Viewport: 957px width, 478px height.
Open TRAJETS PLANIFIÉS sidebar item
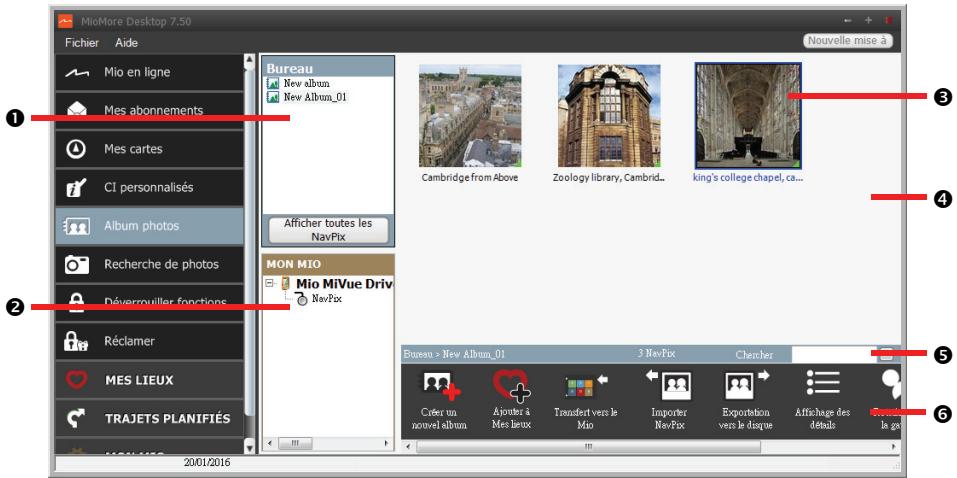click(x=150, y=418)
